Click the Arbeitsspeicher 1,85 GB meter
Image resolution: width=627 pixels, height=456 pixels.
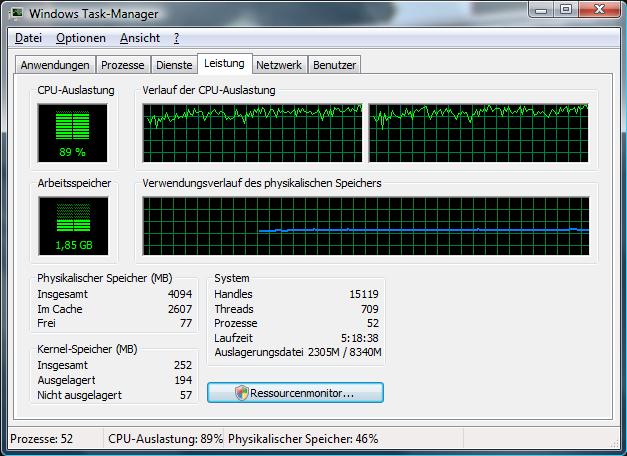click(x=74, y=226)
